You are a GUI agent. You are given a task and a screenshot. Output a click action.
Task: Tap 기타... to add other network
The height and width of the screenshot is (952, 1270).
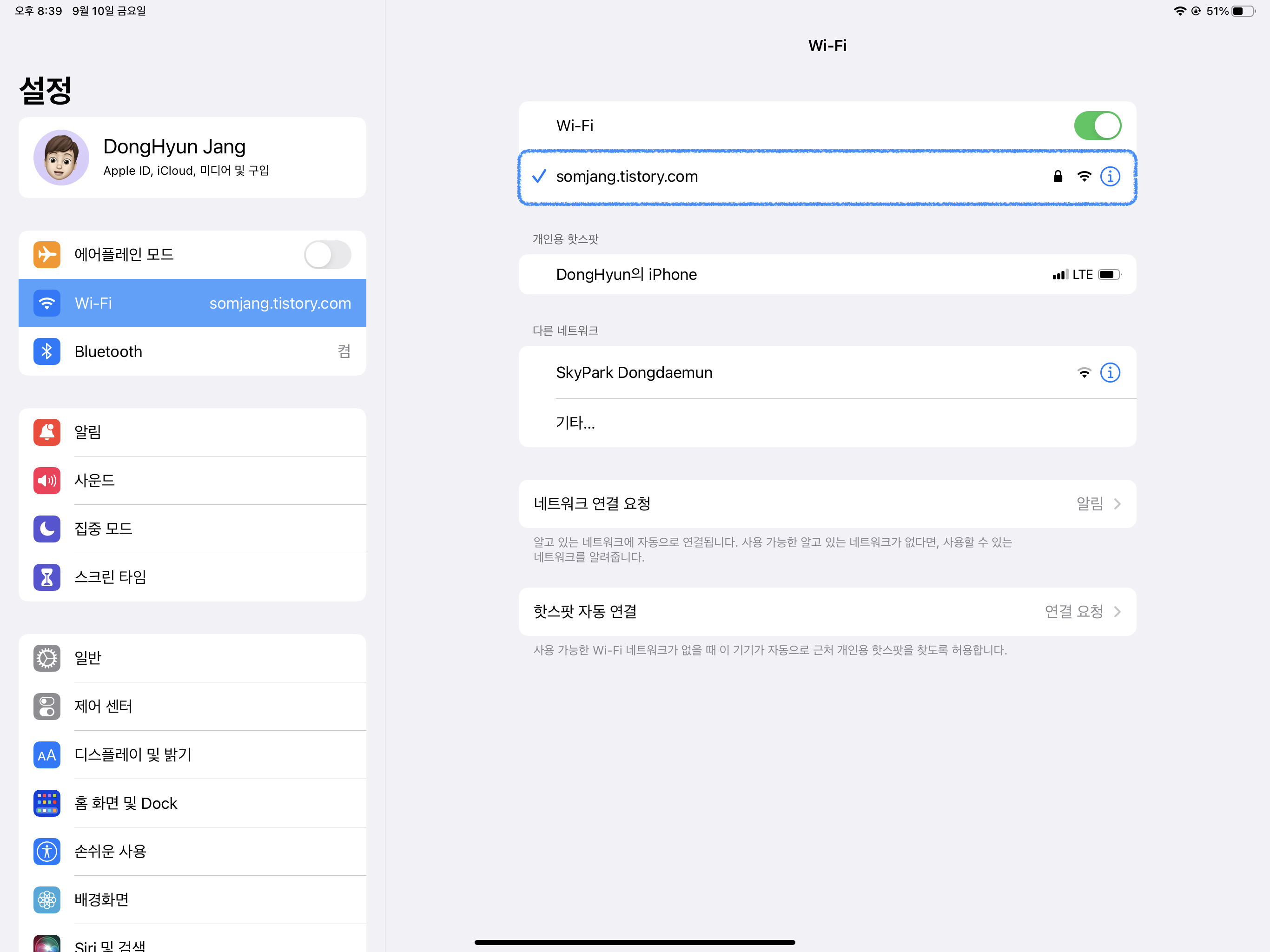pyautogui.click(x=576, y=423)
